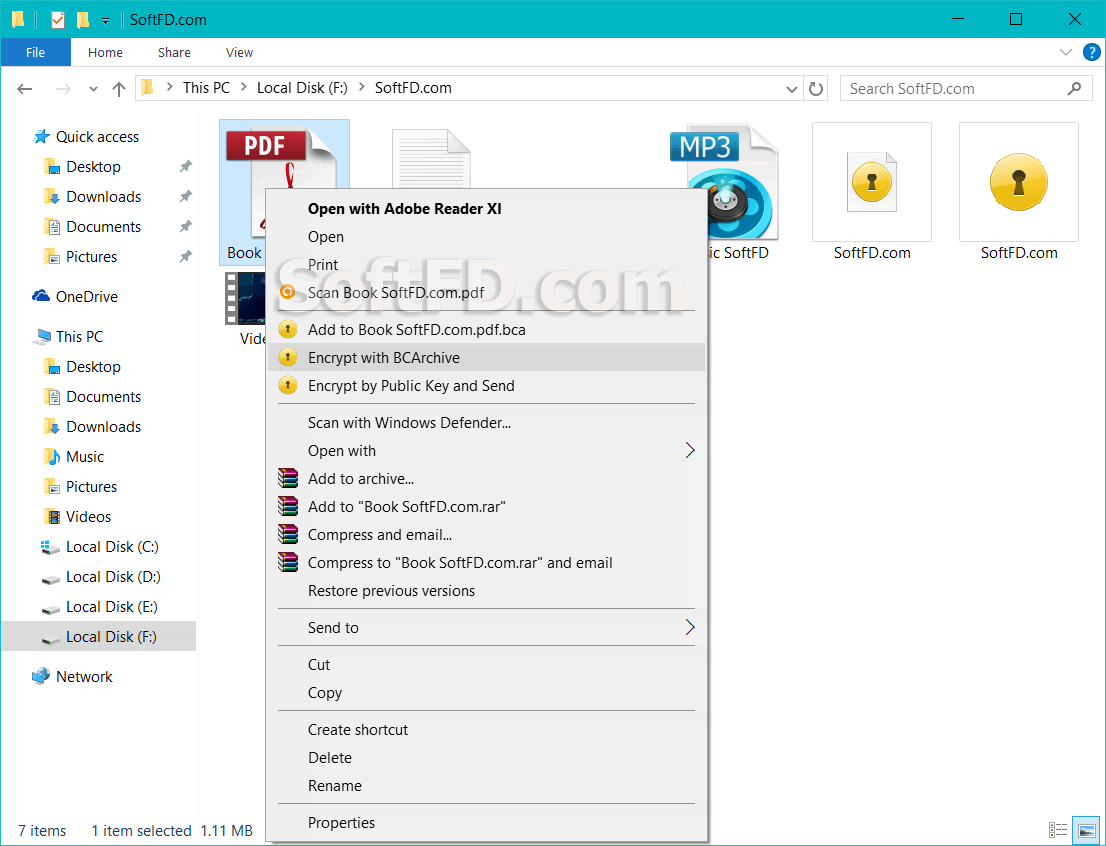This screenshot has height=846, width=1106.
Task: Select Create shortcut menu entry
Action: coord(486,730)
